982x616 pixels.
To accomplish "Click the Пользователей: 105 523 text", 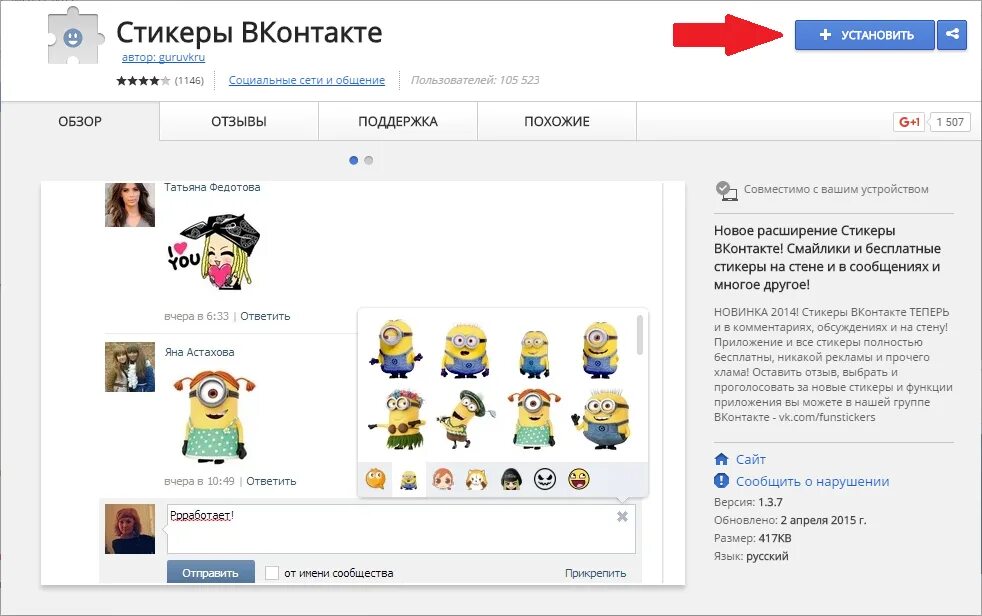I will click(475, 80).
